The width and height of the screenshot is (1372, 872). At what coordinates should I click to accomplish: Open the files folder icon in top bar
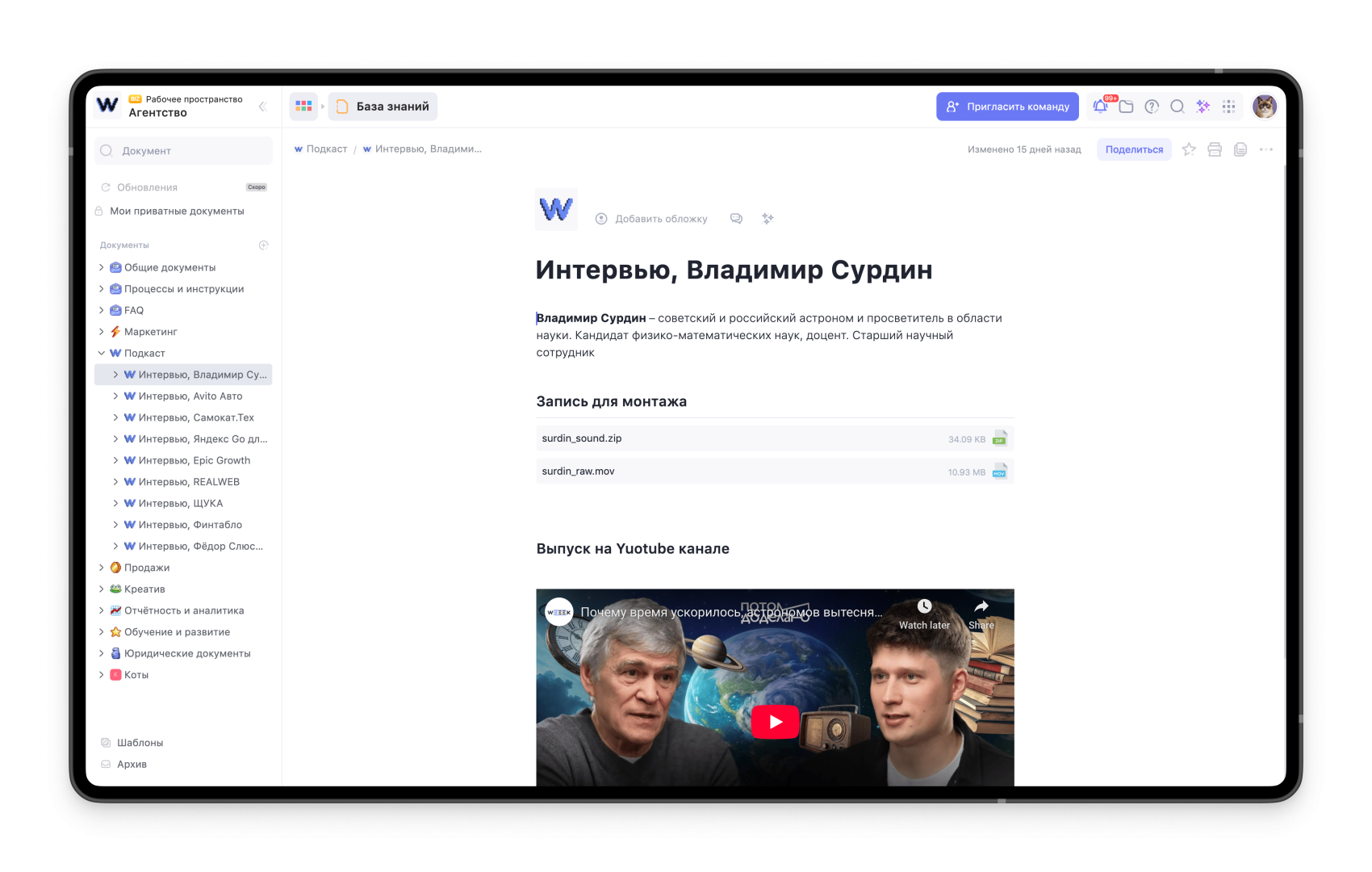pyautogui.click(x=1127, y=106)
